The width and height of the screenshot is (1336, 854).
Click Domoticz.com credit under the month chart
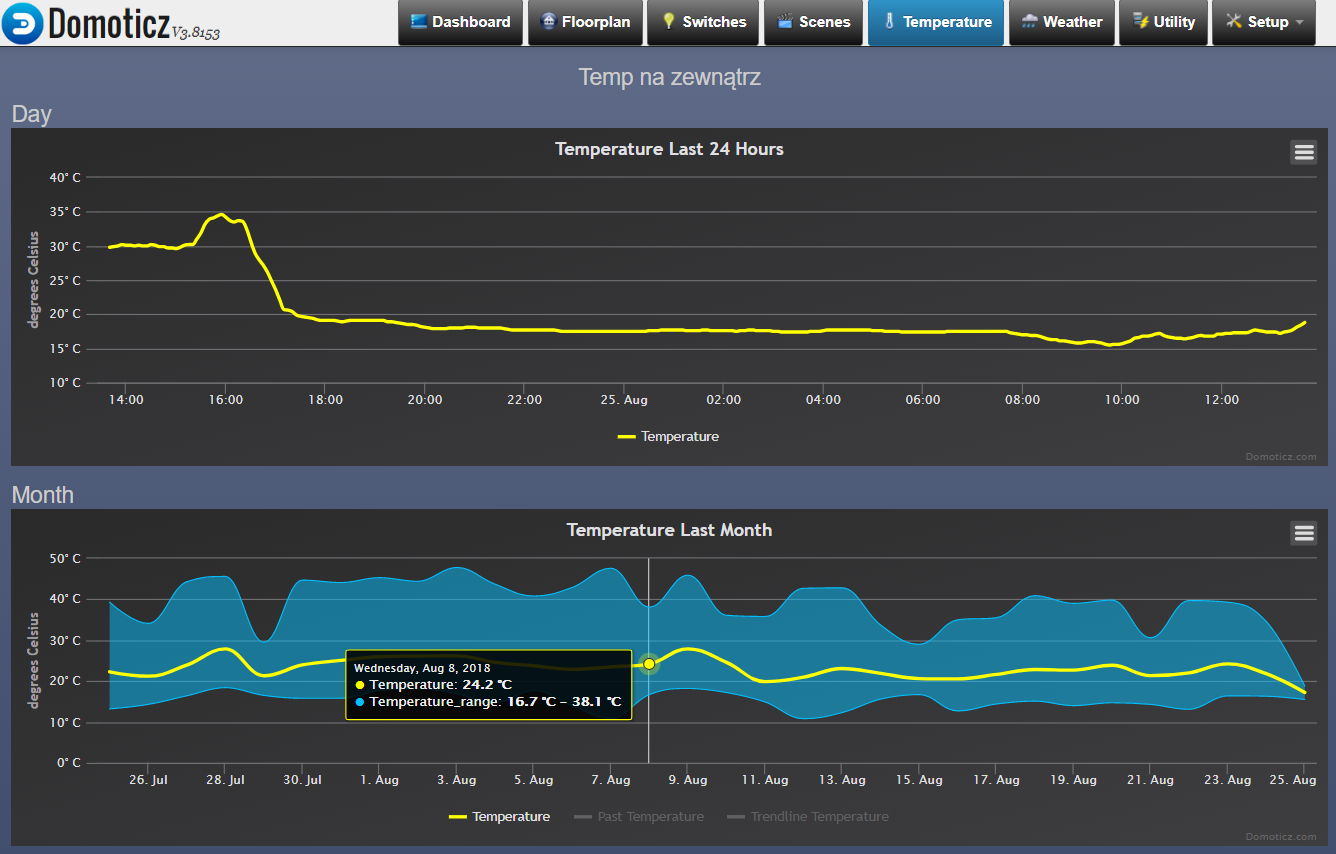1281,836
